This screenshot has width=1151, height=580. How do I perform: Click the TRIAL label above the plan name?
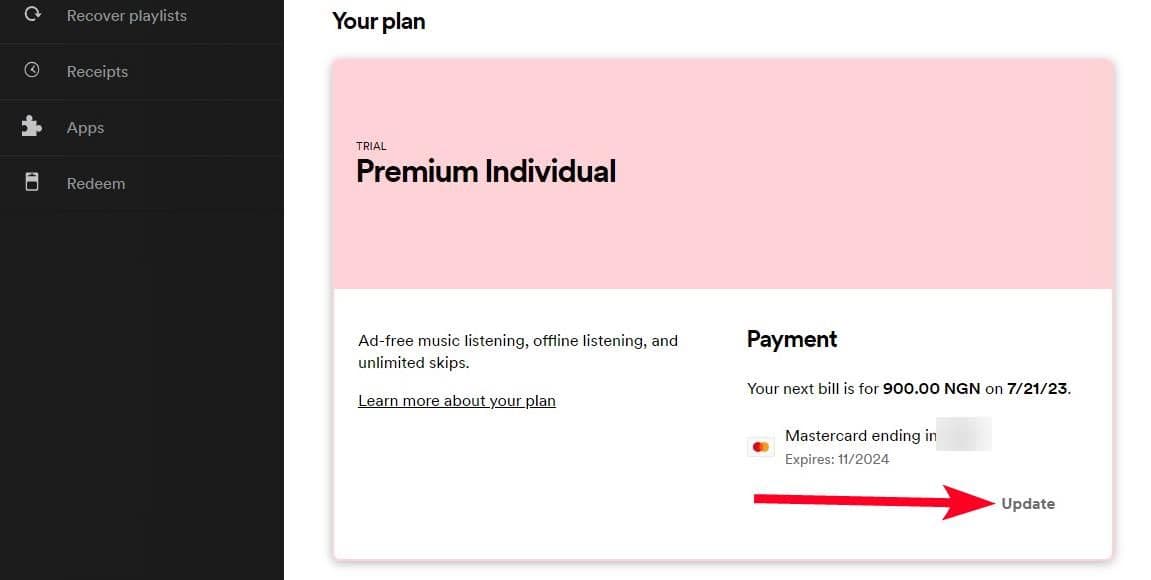(371, 146)
